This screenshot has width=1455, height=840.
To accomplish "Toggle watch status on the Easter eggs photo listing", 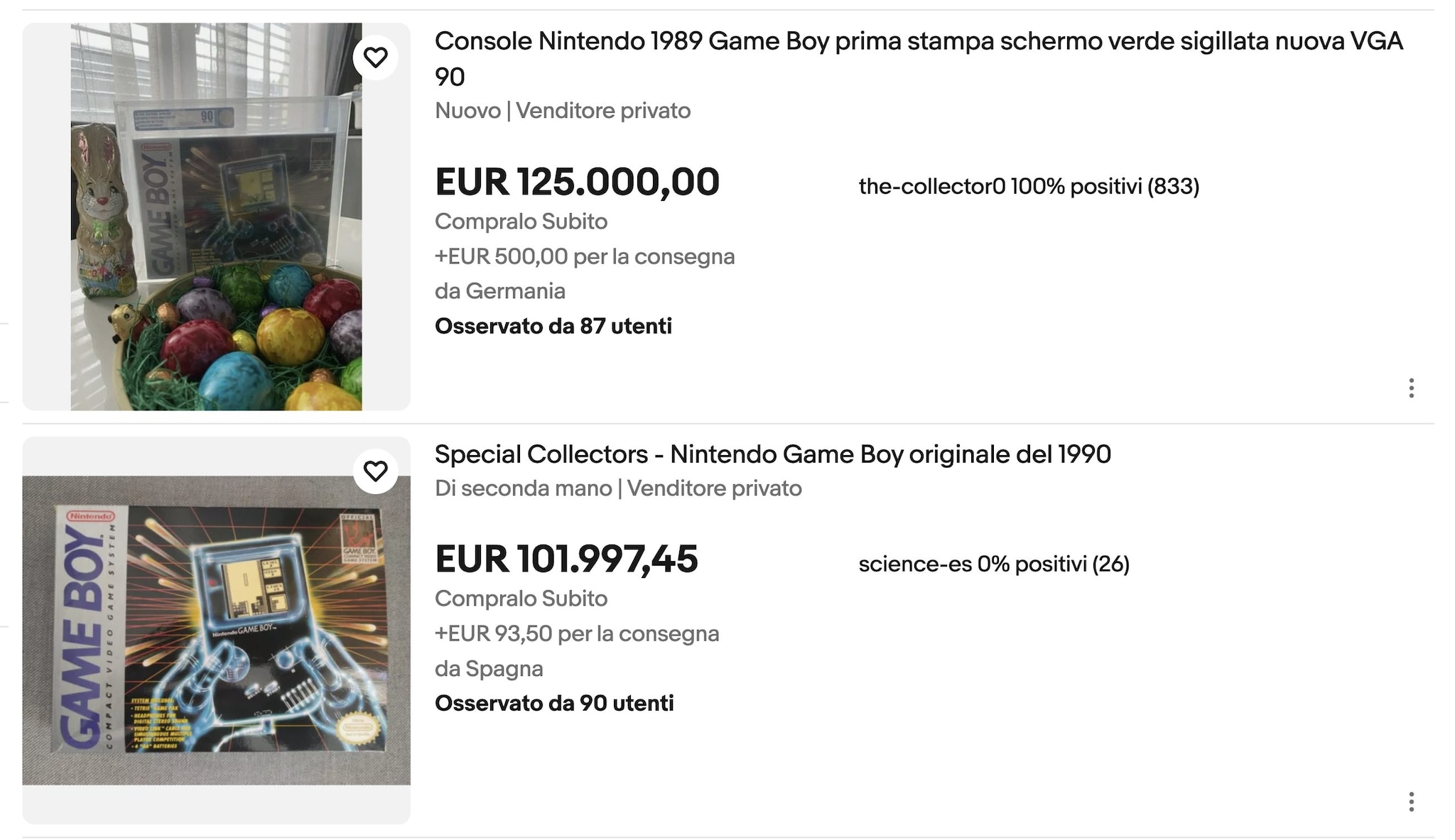I will coord(376,57).
